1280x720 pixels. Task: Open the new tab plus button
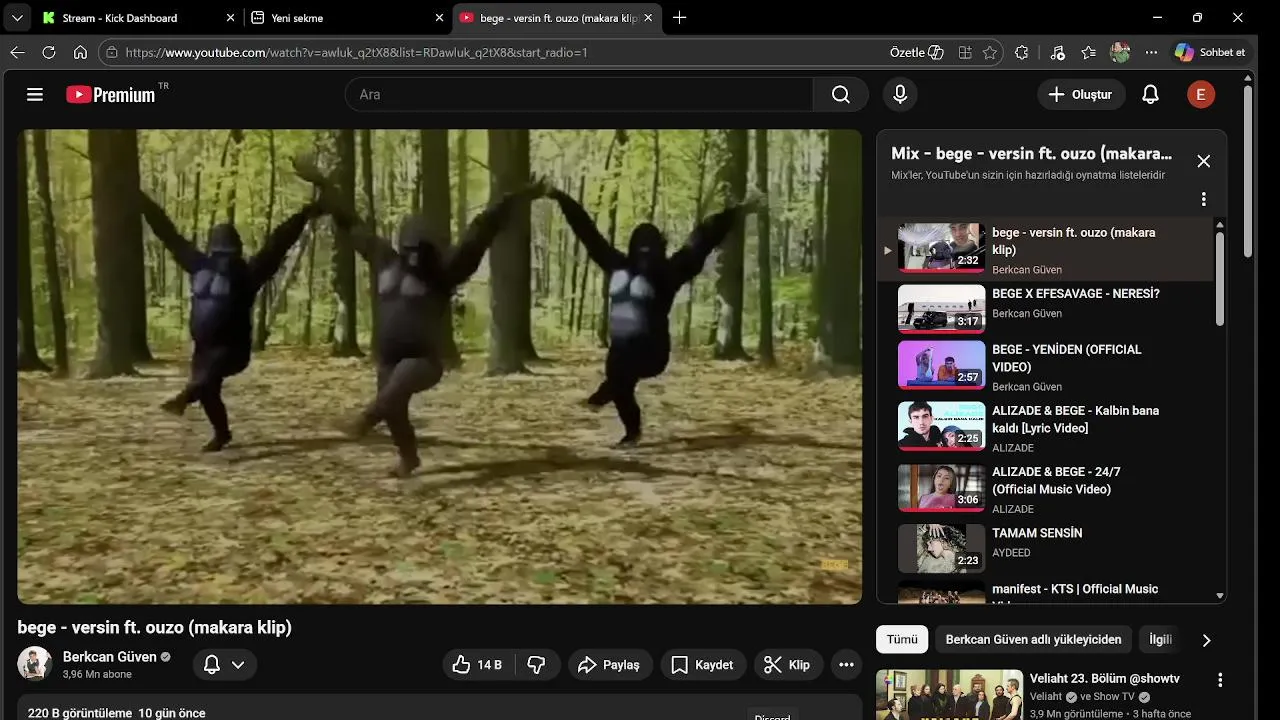680,18
